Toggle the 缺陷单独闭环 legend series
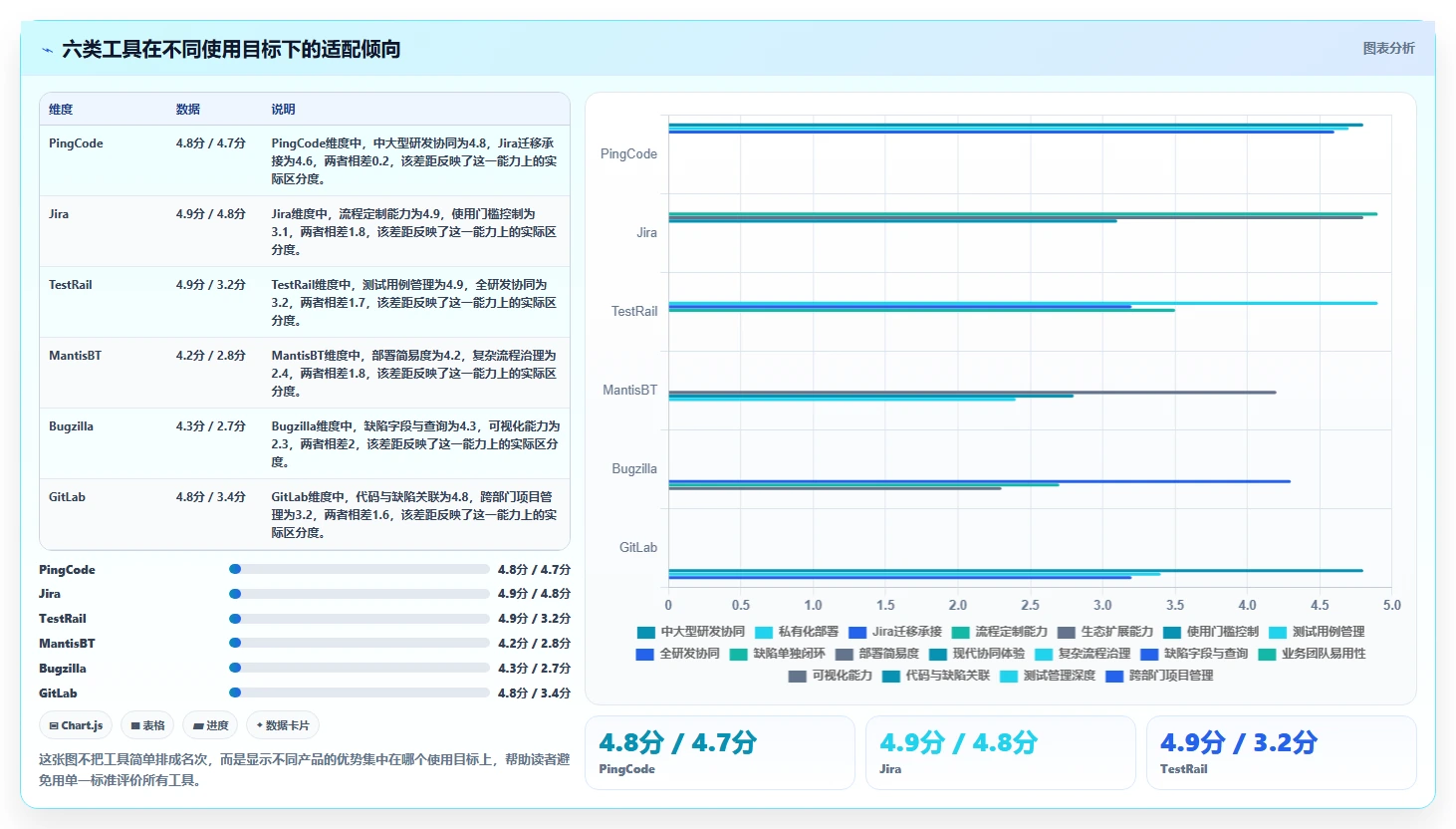Screen dimensions: 1456x829 click(x=778, y=654)
